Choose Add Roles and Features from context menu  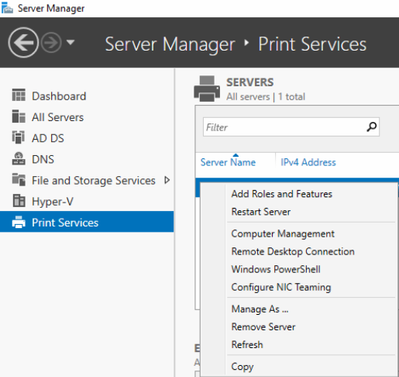click(282, 194)
